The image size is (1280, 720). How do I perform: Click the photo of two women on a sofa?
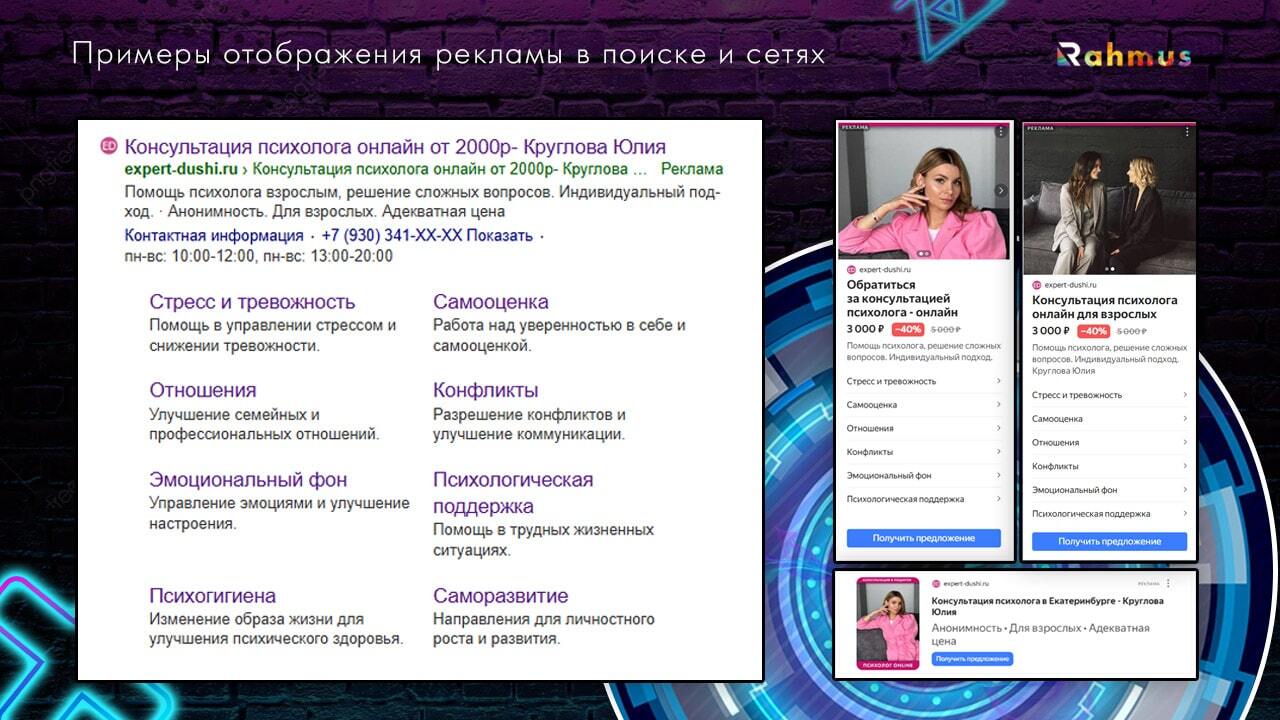pyautogui.click(x=1110, y=200)
